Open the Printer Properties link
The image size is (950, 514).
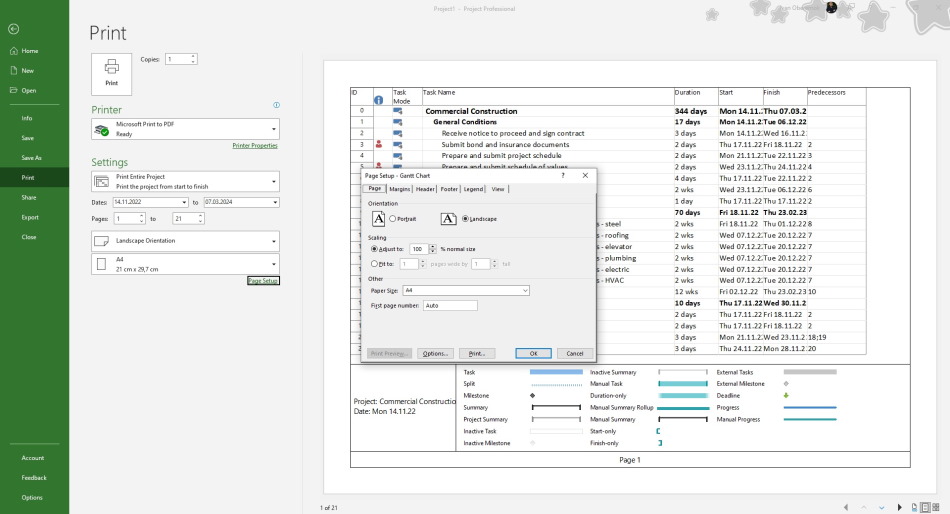click(x=254, y=145)
